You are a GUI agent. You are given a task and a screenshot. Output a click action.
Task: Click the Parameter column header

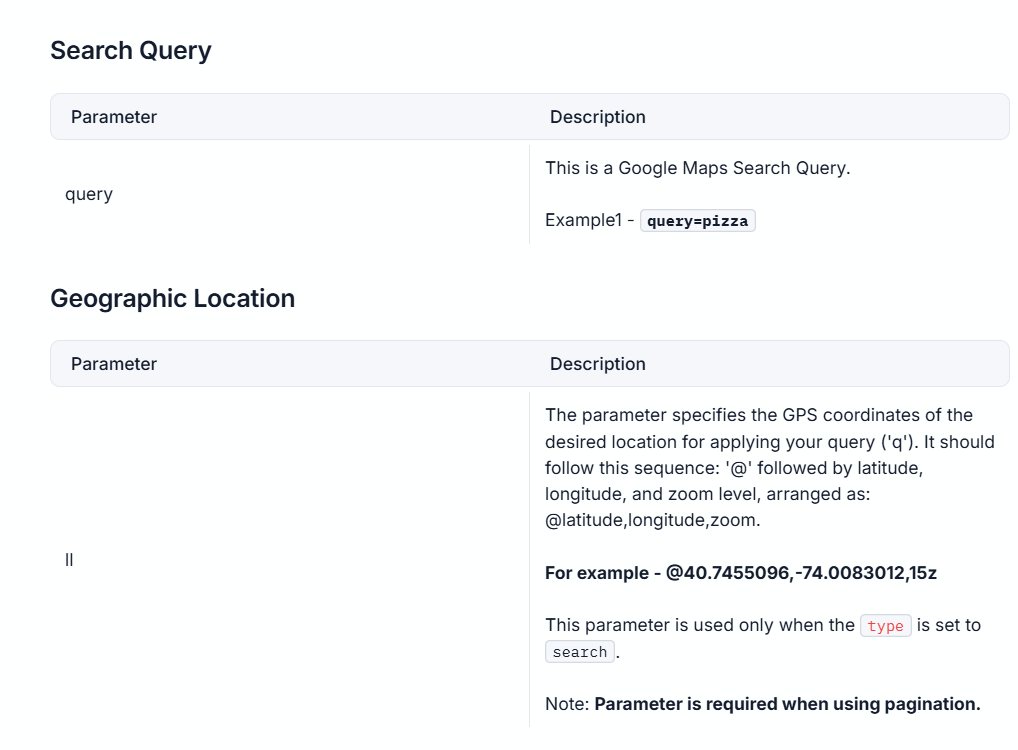click(113, 116)
